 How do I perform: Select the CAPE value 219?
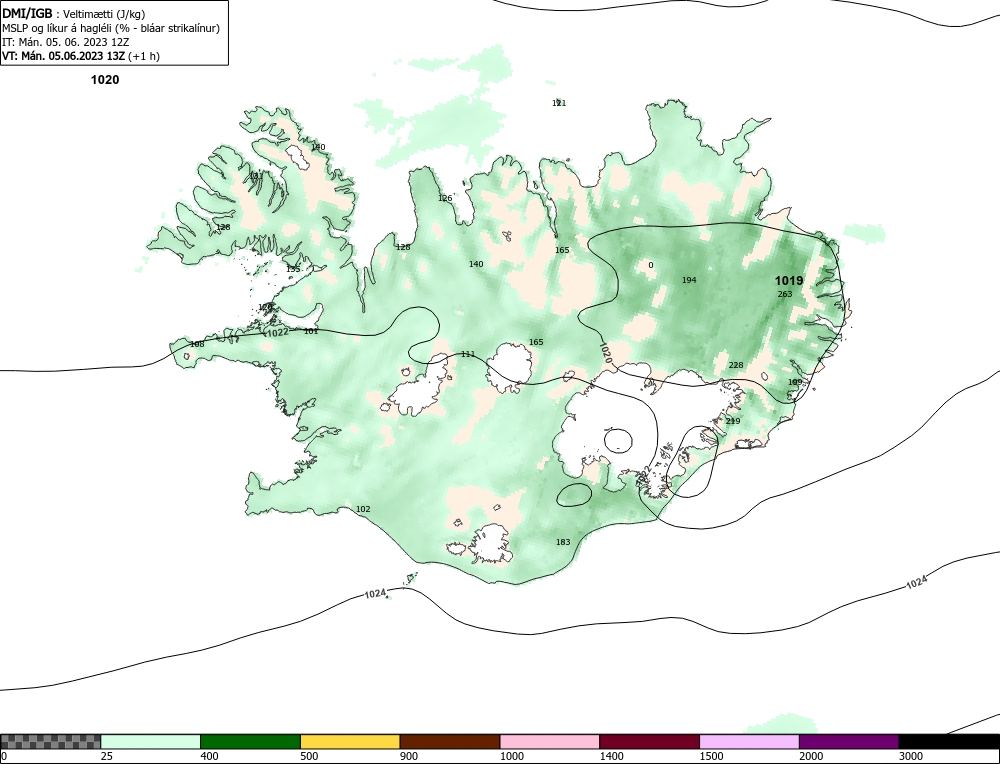coord(733,421)
